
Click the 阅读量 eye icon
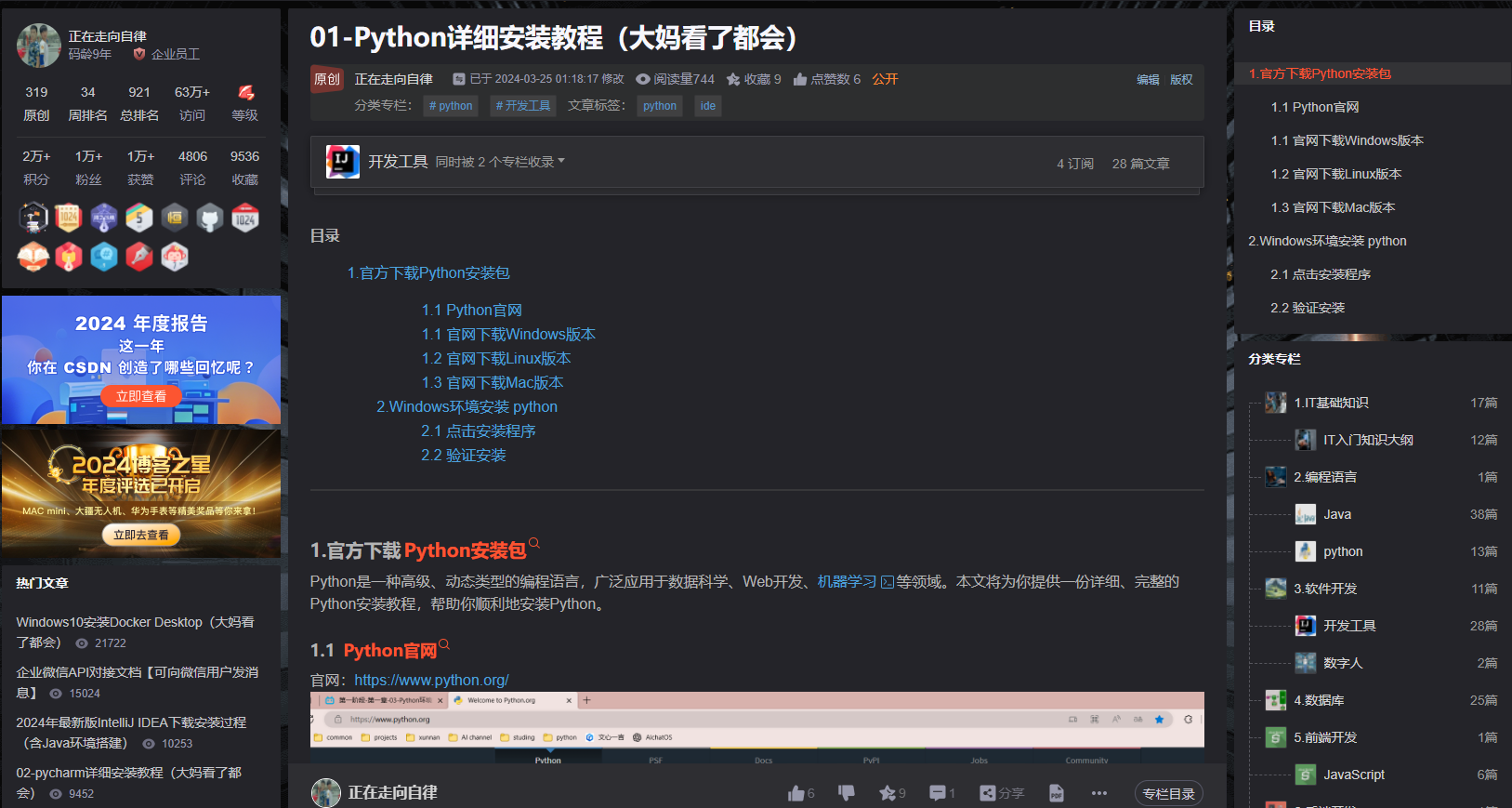(x=642, y=79)
